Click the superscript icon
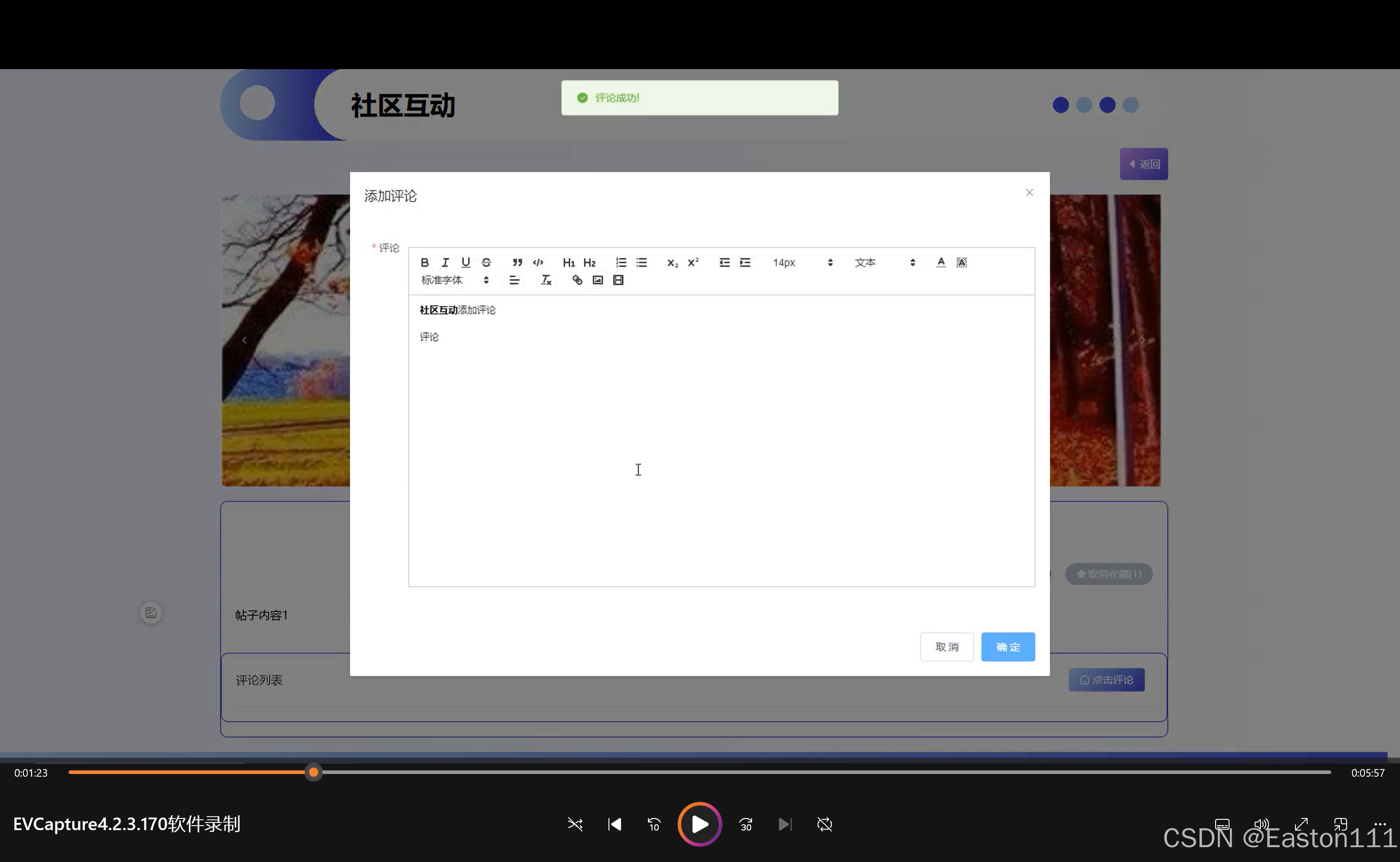This screenshot has width=1400, height=862. pos(693,262)
